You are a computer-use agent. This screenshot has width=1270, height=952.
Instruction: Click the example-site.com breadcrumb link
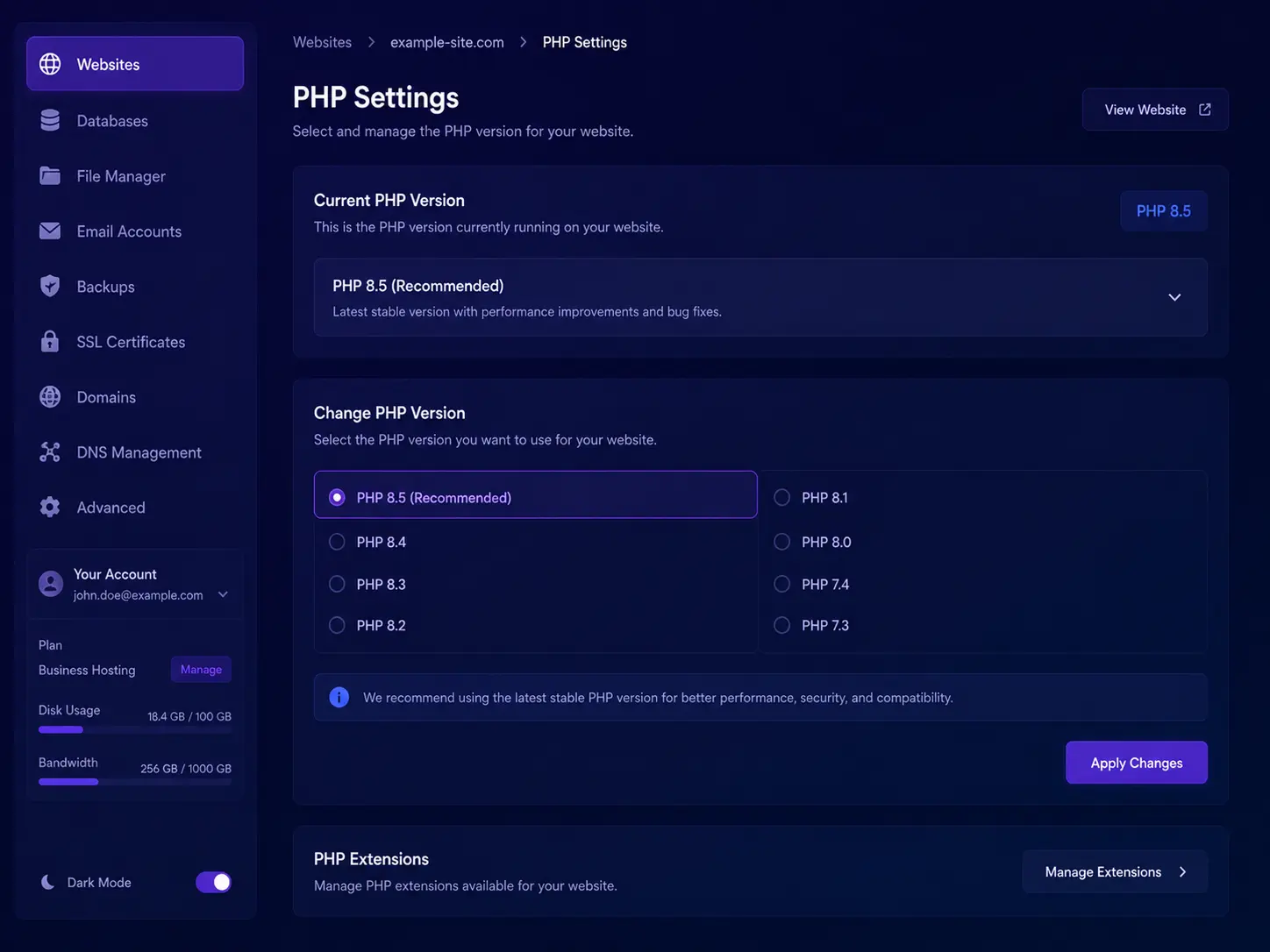tap(447, 42)
